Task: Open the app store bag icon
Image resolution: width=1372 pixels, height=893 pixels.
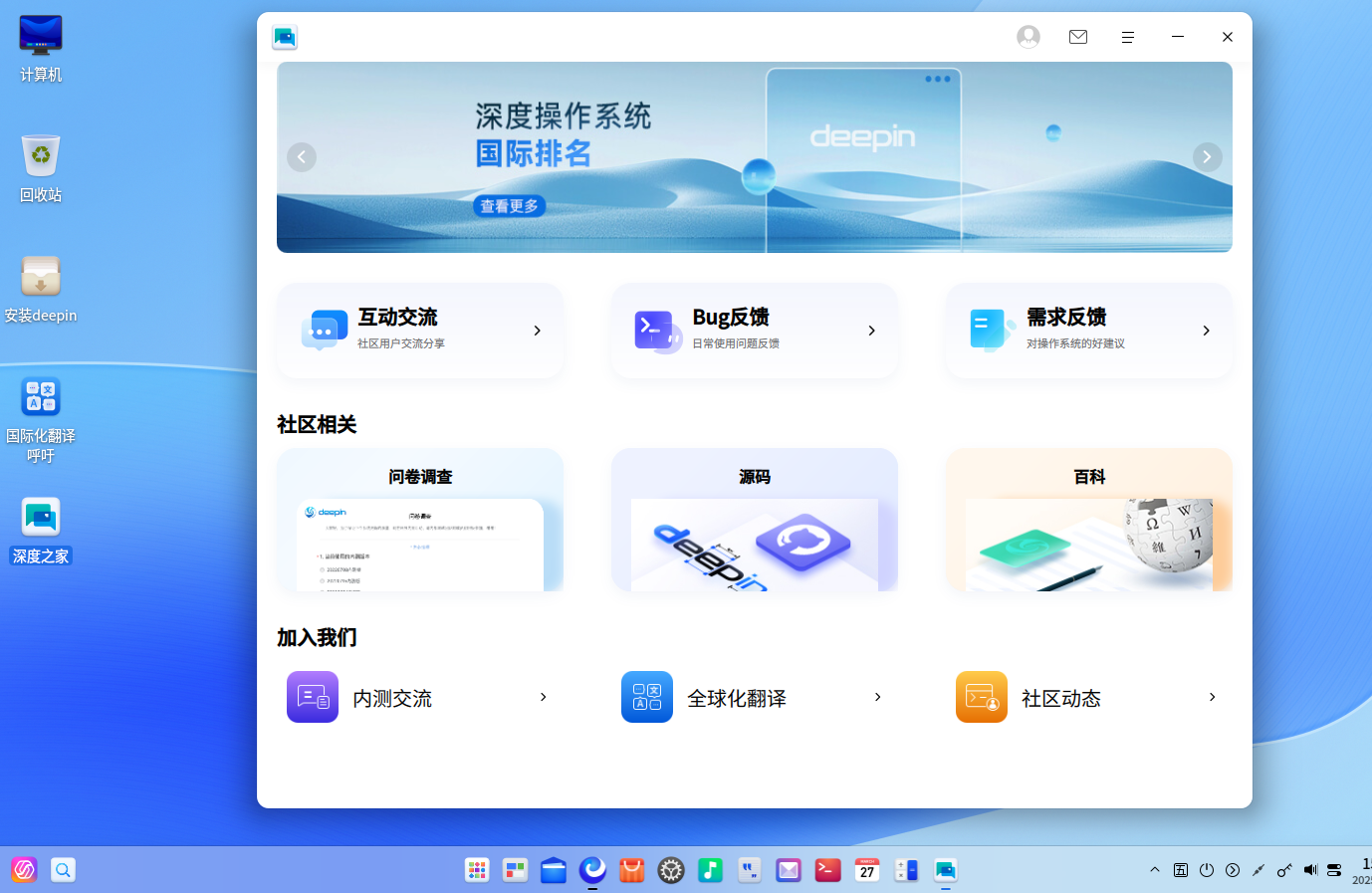Action: coord(632,870)
